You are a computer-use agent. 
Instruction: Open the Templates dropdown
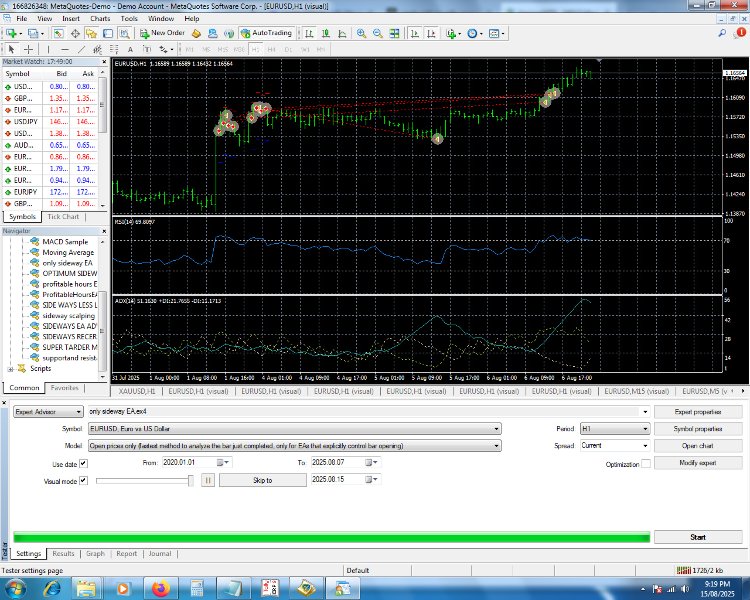[x=496, y=33]
